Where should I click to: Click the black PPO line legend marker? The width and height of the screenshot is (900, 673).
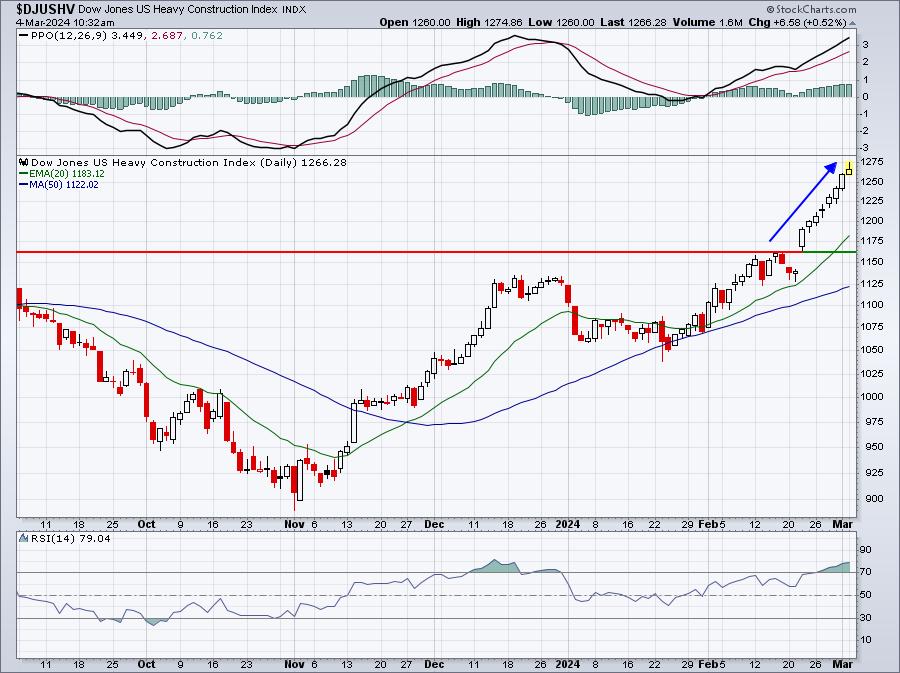[x=23, y=36]
